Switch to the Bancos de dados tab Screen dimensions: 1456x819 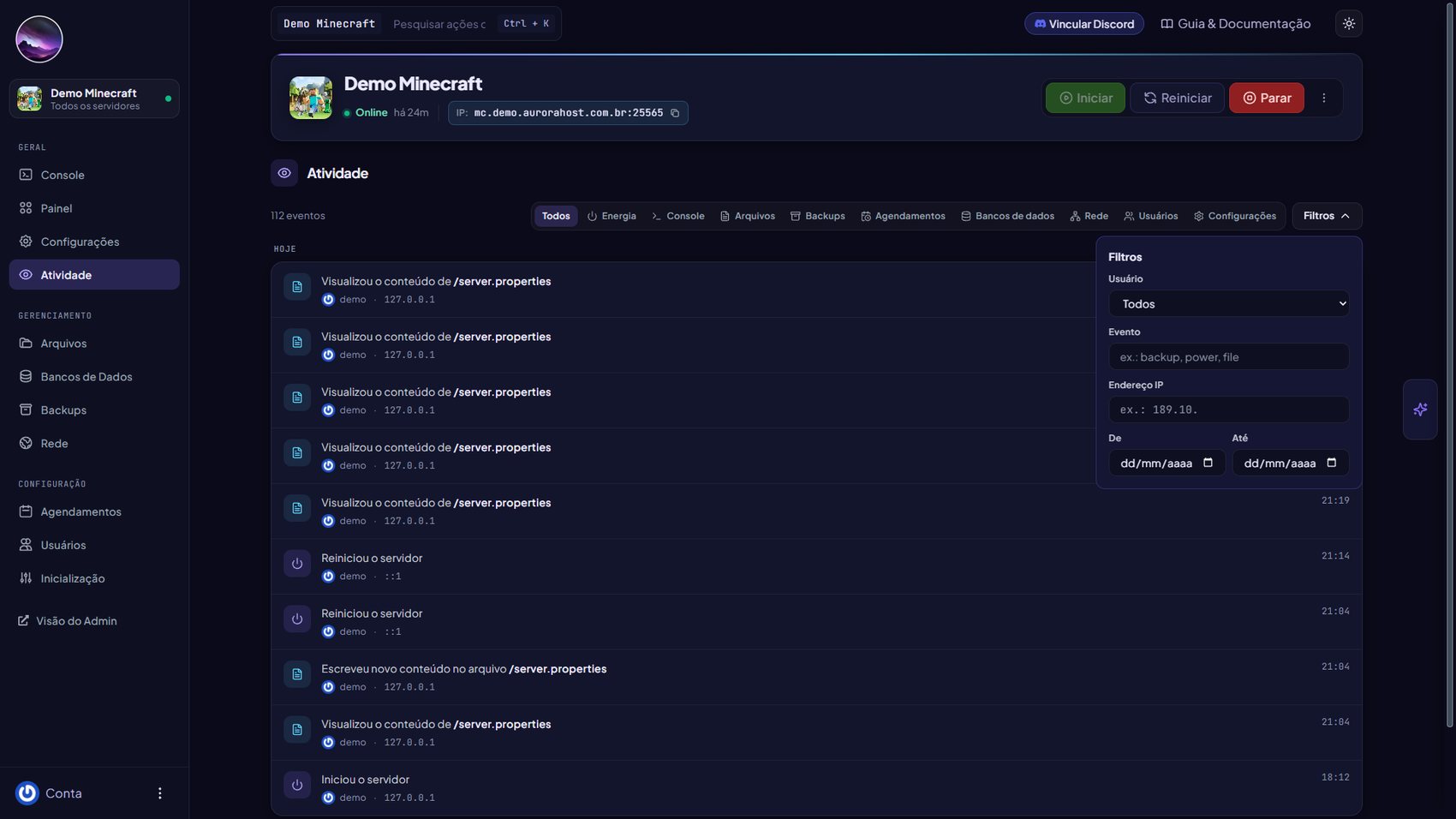[x=1007, y=216]
